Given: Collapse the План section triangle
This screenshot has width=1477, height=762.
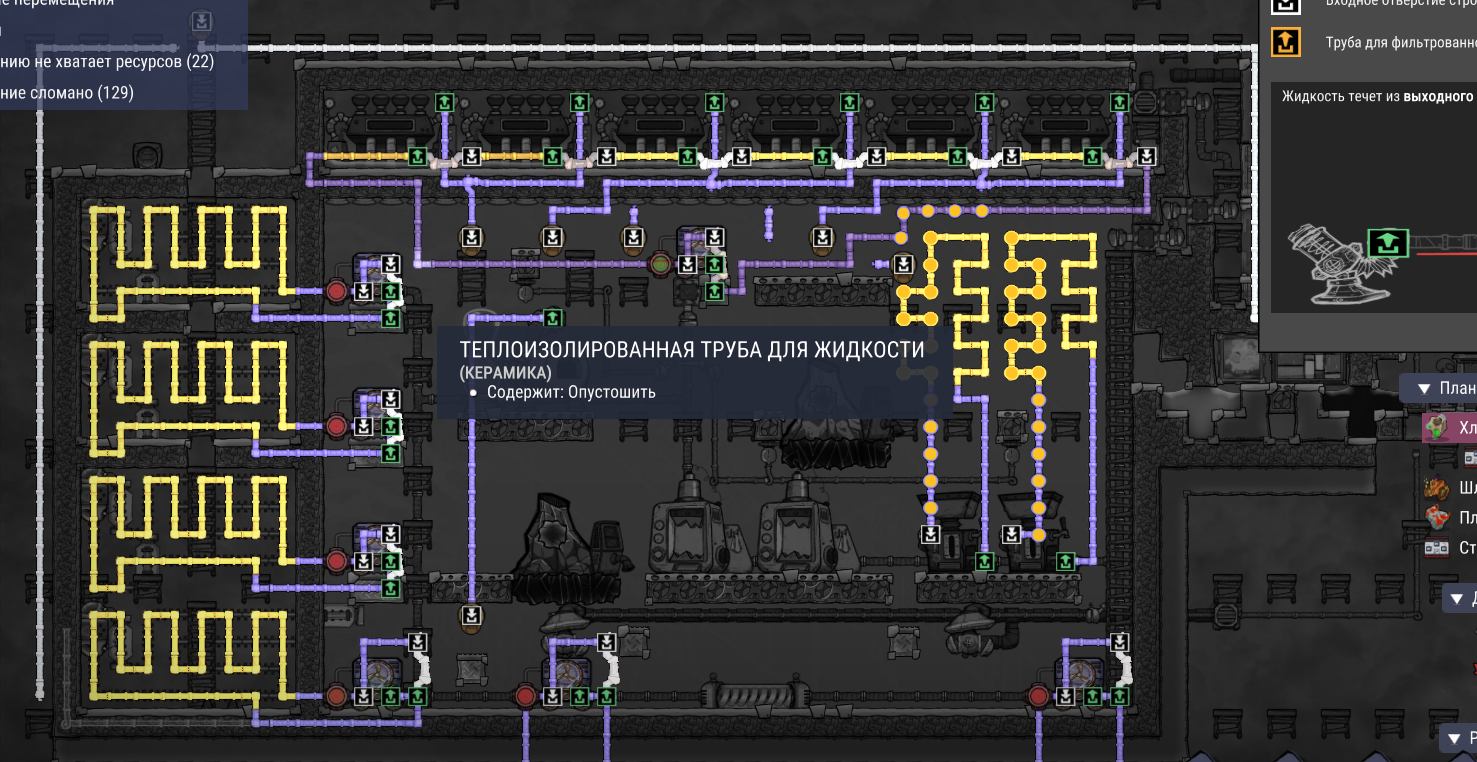Looking at the screenshot, I should click(x=1422, y=388).
